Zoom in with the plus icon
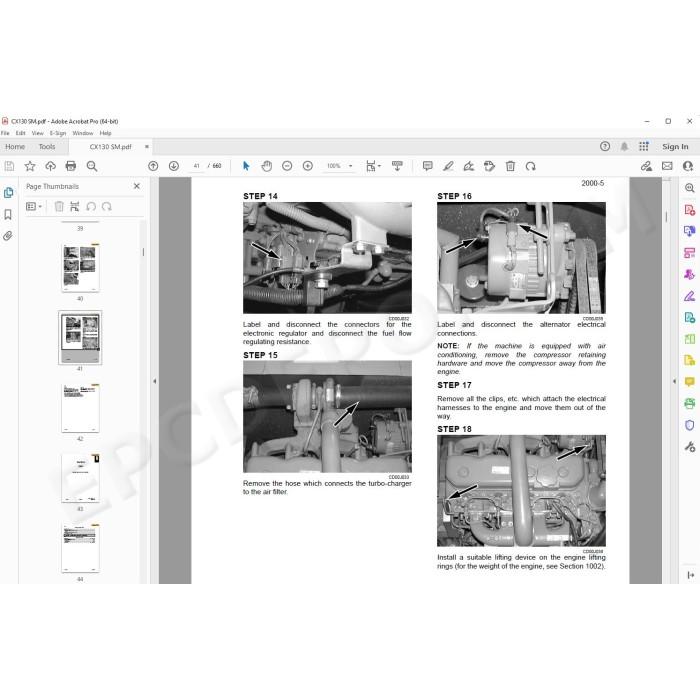 coord(308,166)
